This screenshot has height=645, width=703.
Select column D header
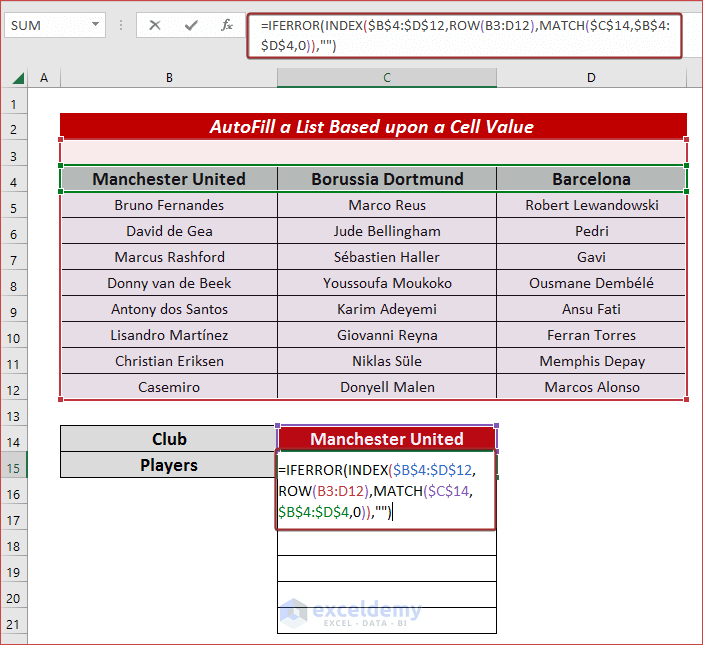pos(591,78)
